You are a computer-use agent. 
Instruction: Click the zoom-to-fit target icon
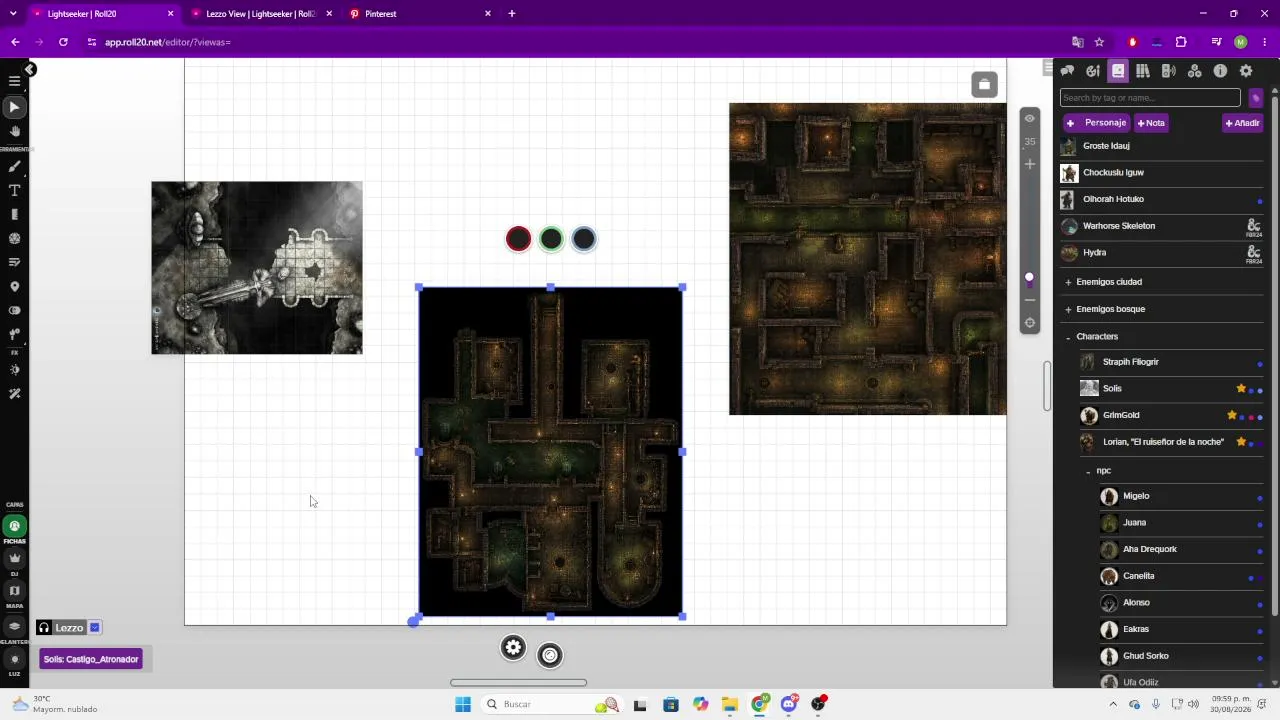click(x=1030, y=323)
